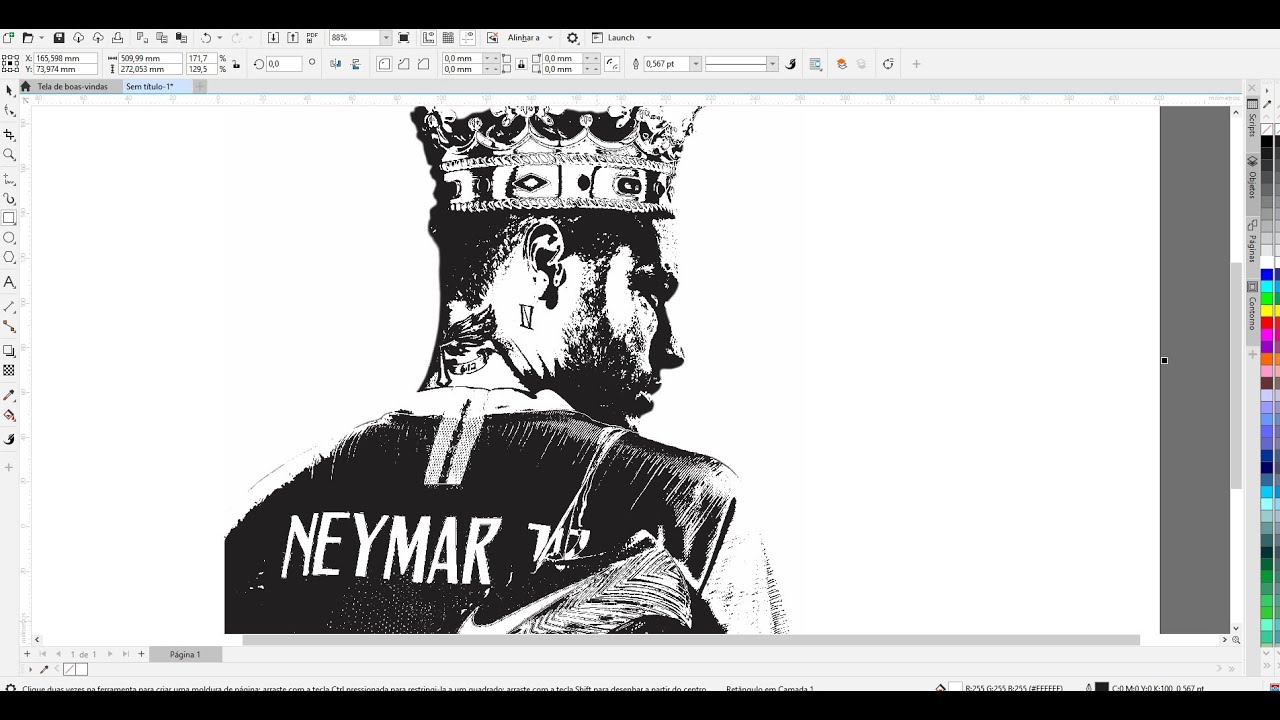
Task: Select the Pick tool in toolbox
Action: (9, 90)
